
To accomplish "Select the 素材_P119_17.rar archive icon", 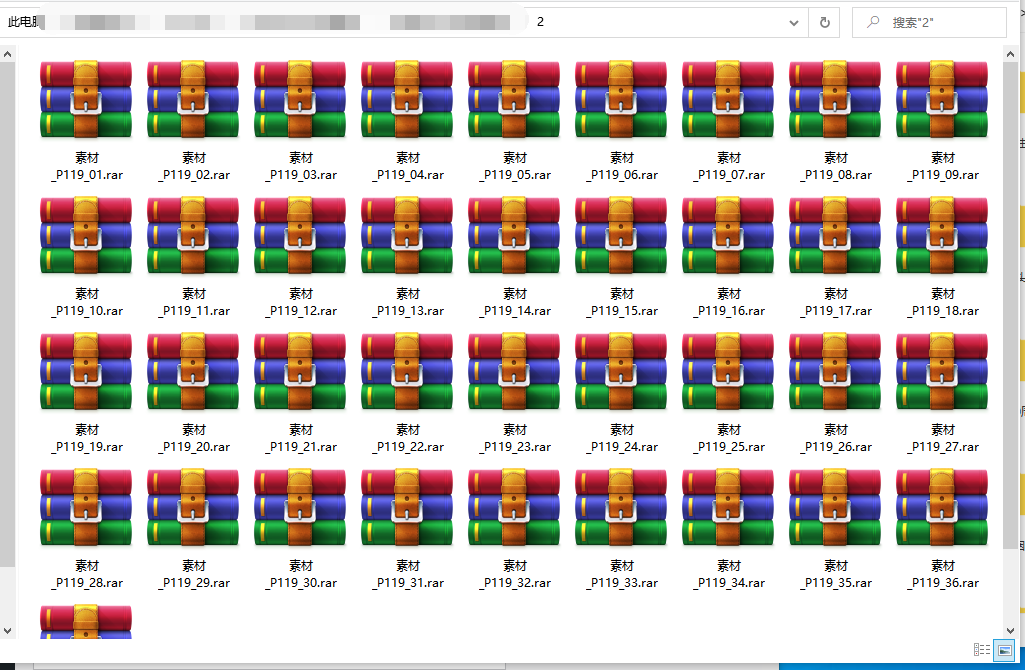I will pyautogui.click(x=835, y=235).
